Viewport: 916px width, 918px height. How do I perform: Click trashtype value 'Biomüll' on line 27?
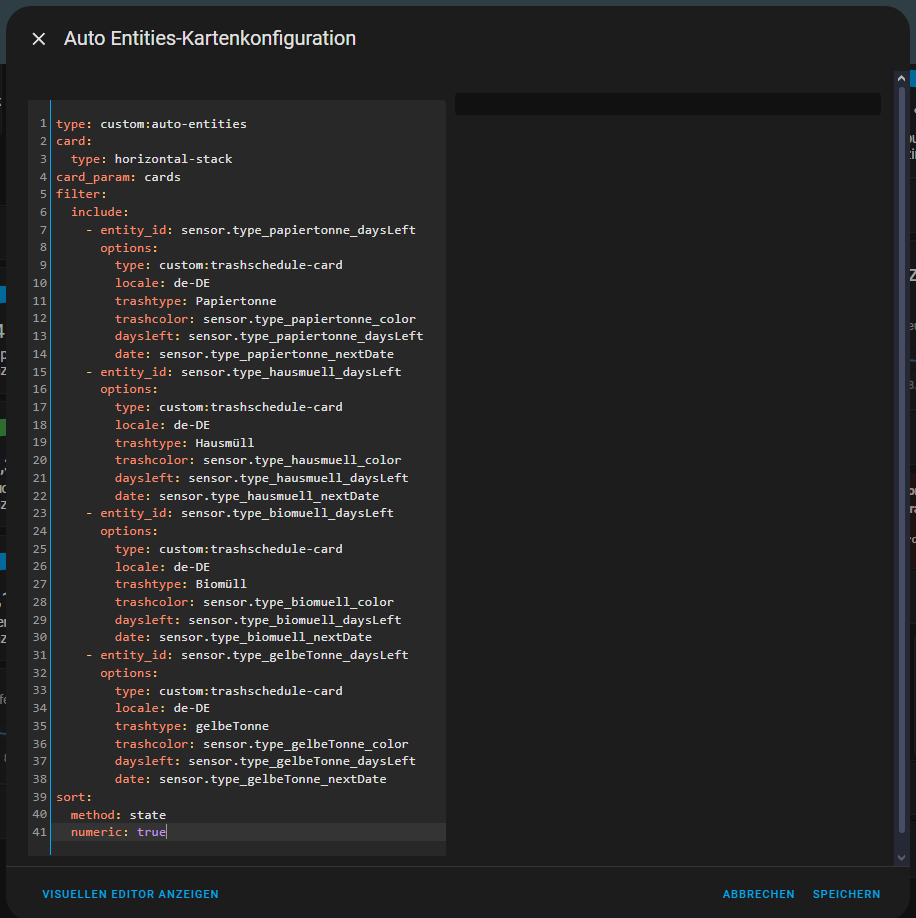[x=221, y=584]
